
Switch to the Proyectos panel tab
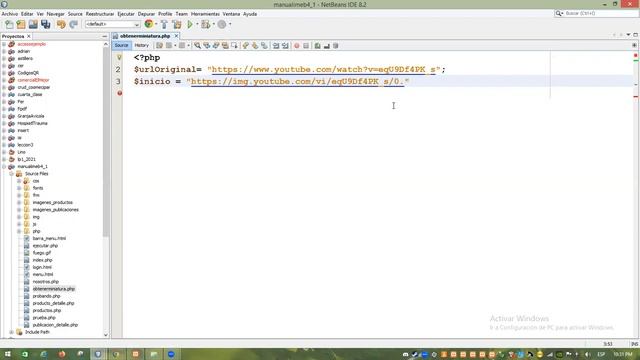point(13,36)
